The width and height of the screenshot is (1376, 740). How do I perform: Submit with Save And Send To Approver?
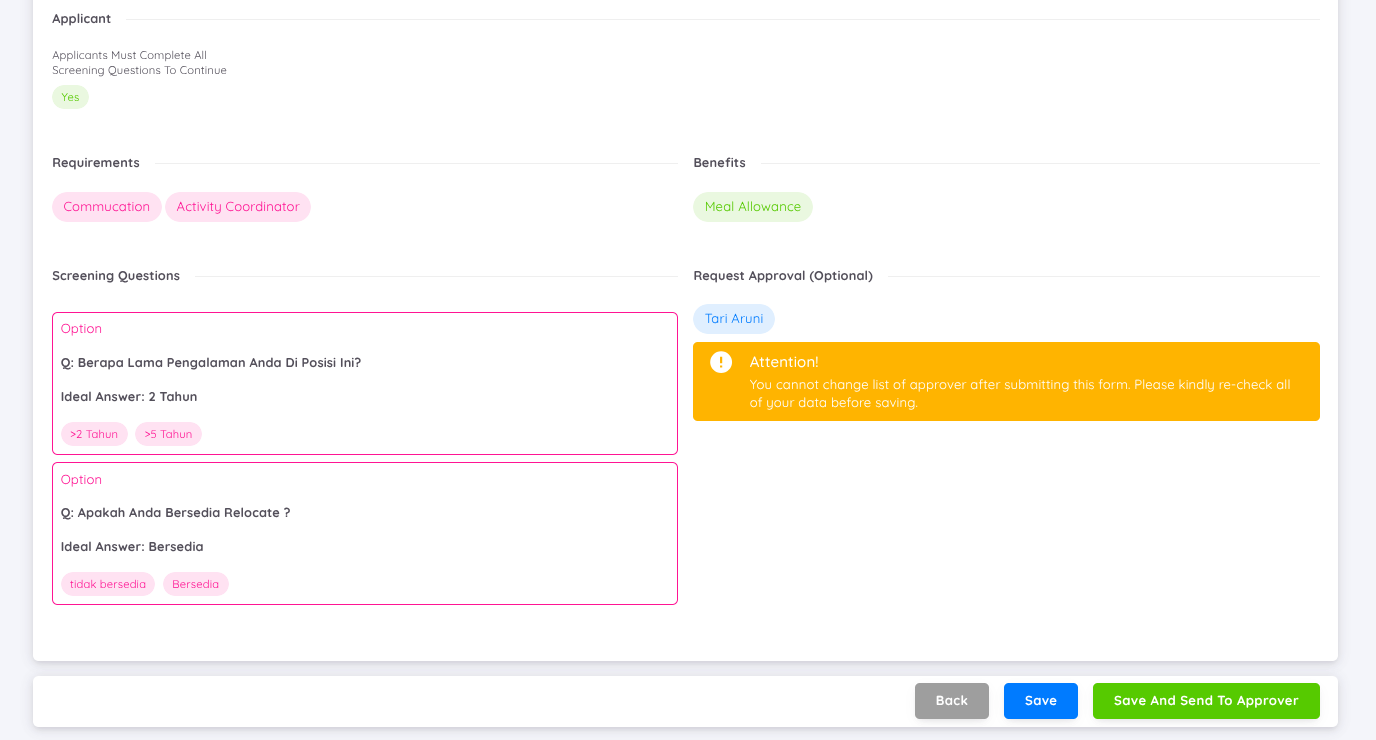point(1205,701)
